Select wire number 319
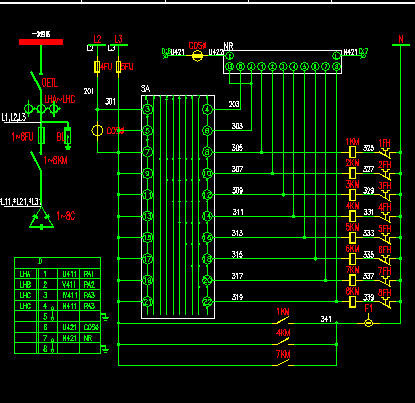The image size is (415, 403). (237, 297)
